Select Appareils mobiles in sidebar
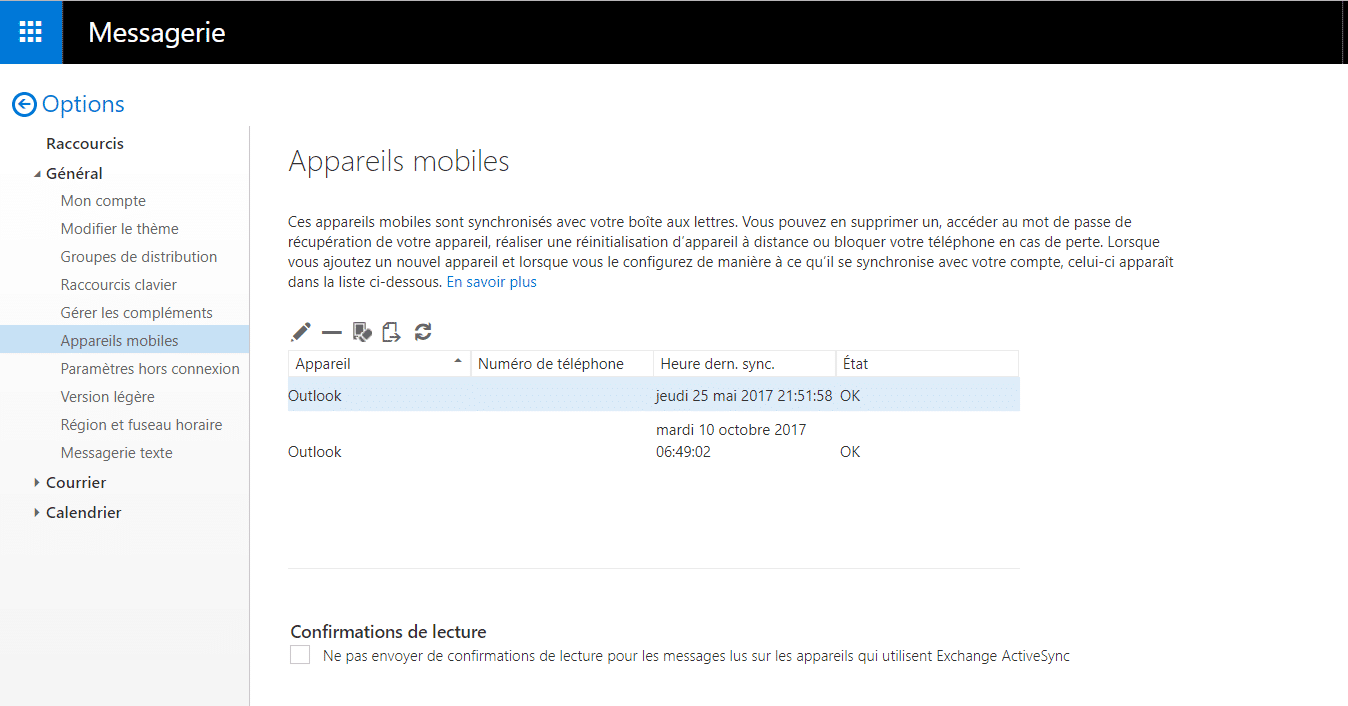Image resolution: width=1348 pixels, height=706 pixels. coord(124,340)
